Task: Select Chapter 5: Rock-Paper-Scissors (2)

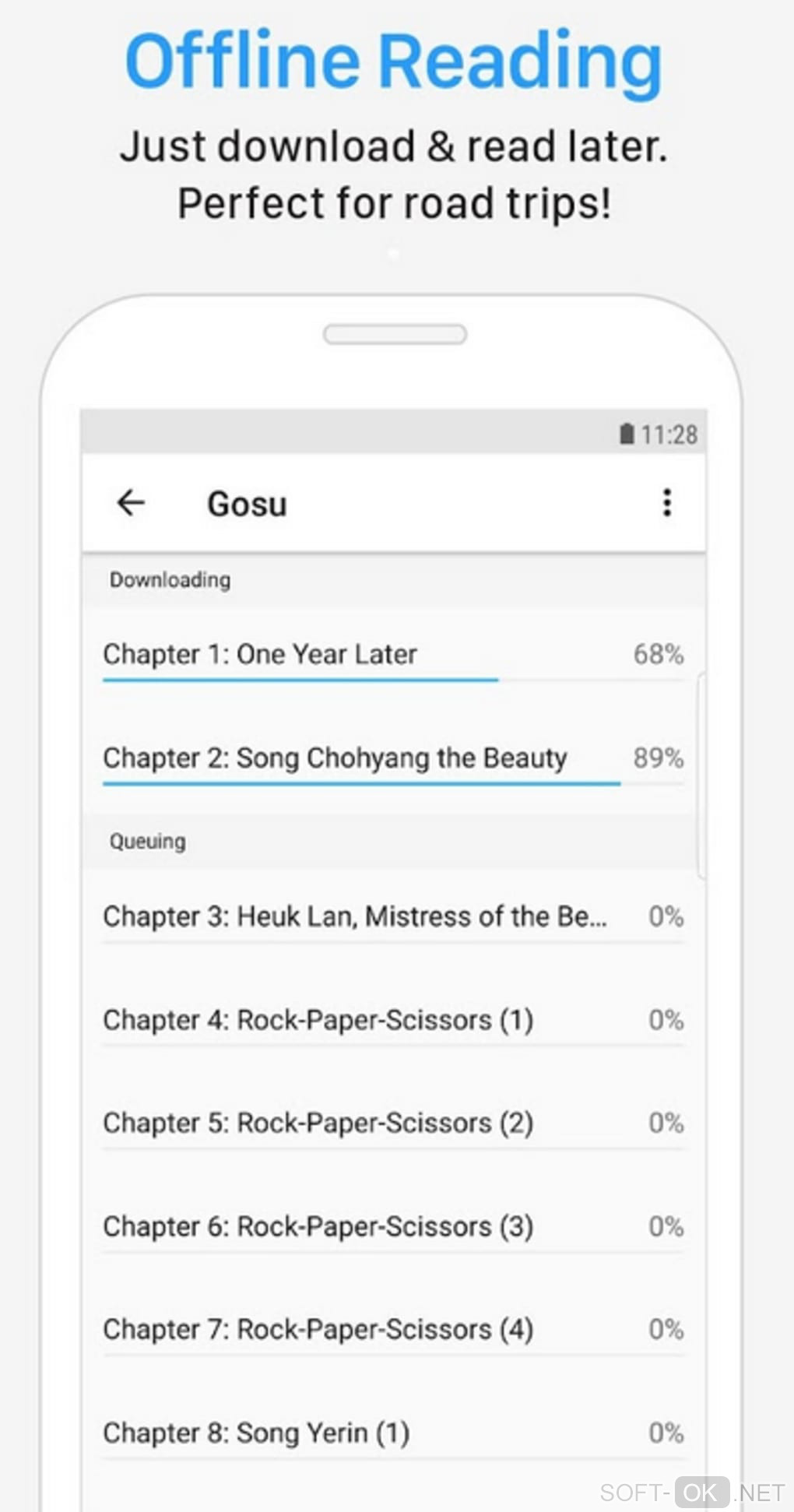Action: [x=318, y=1123]
